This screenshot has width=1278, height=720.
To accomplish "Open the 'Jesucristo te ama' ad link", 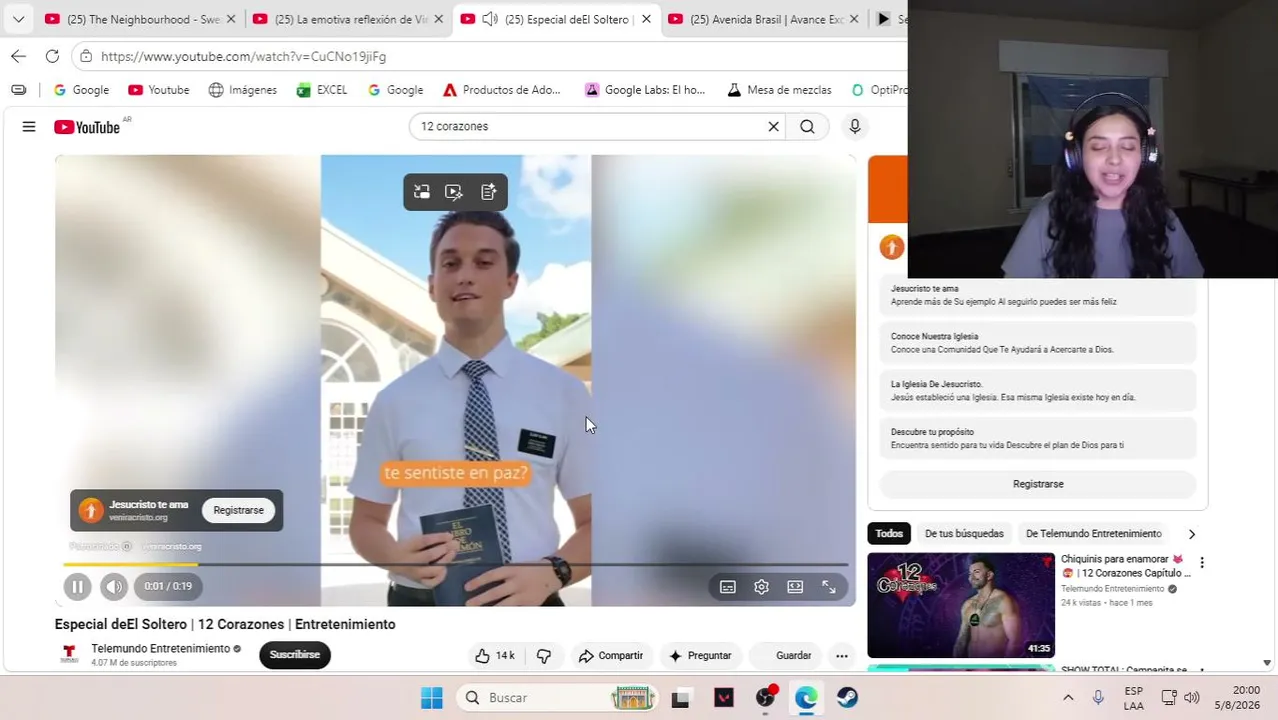I will (1038, 295).
